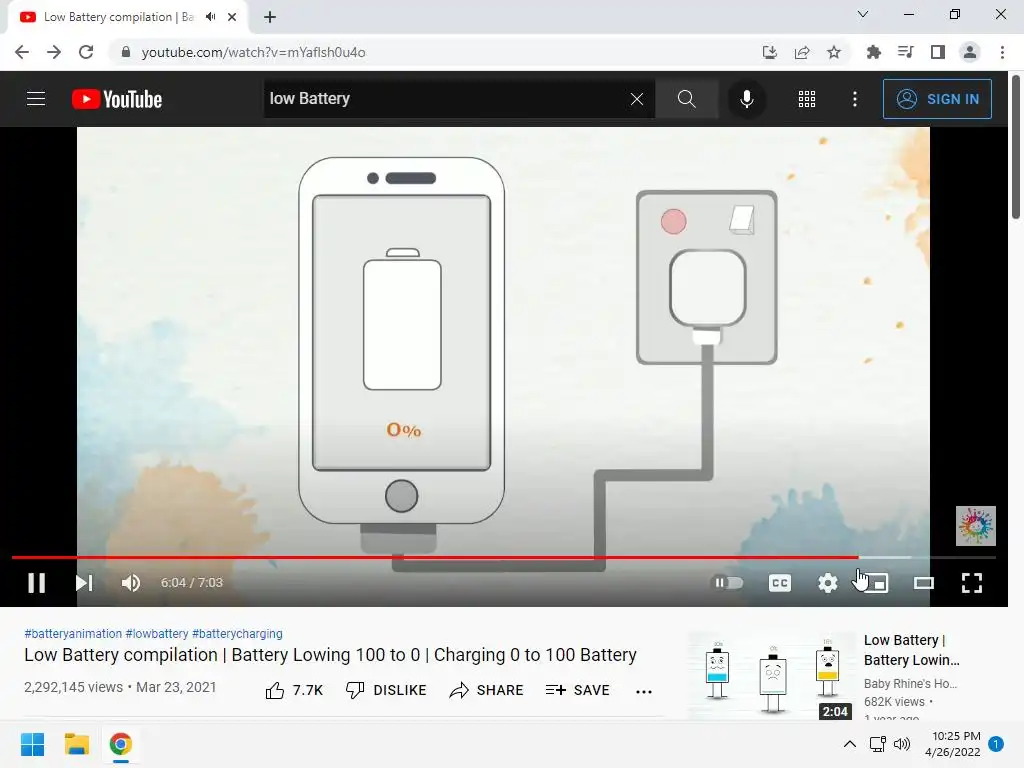Open the YouTube guide hamburger menu
Image resolution: width=1024 pixels, height=768 pixels.
(x=36, y=99)
